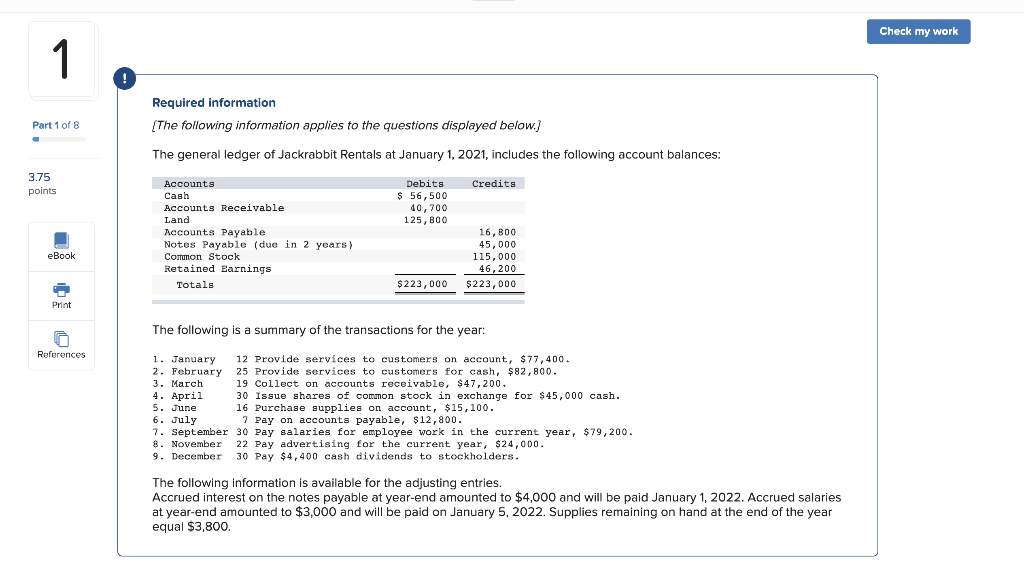Click the transactions summary heading sentence

click(x=319, y=330)
